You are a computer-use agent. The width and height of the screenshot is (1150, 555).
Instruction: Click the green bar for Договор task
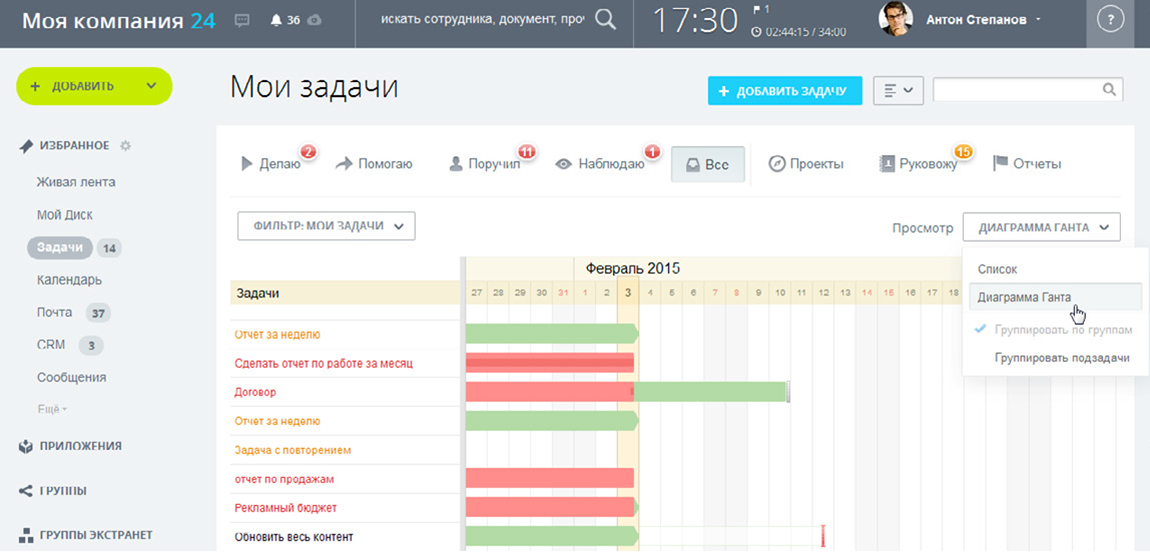[x=711, y=392]
